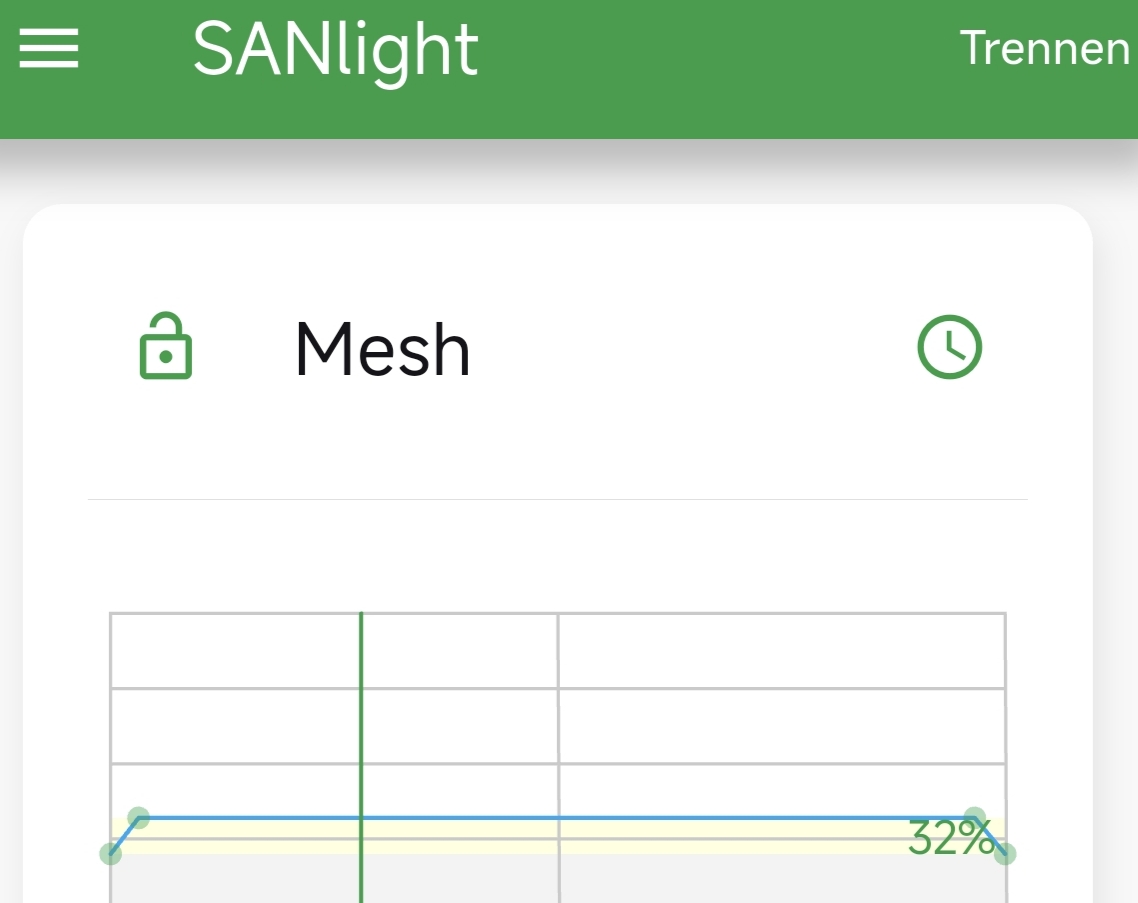Select the sunset end point at chart bottom-right
1138x903 pixels.
click(1005, 854)
